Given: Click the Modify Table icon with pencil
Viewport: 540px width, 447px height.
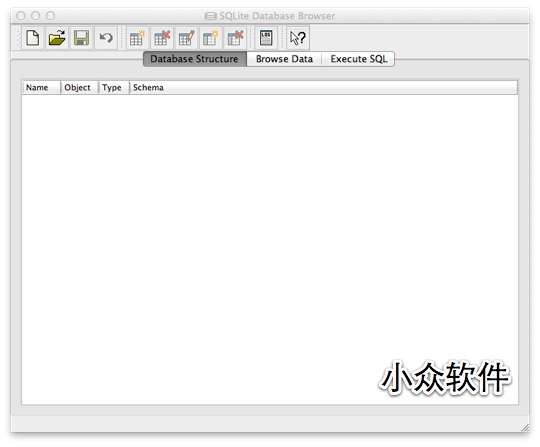Looking at the screenshot, I should [186, 38].
